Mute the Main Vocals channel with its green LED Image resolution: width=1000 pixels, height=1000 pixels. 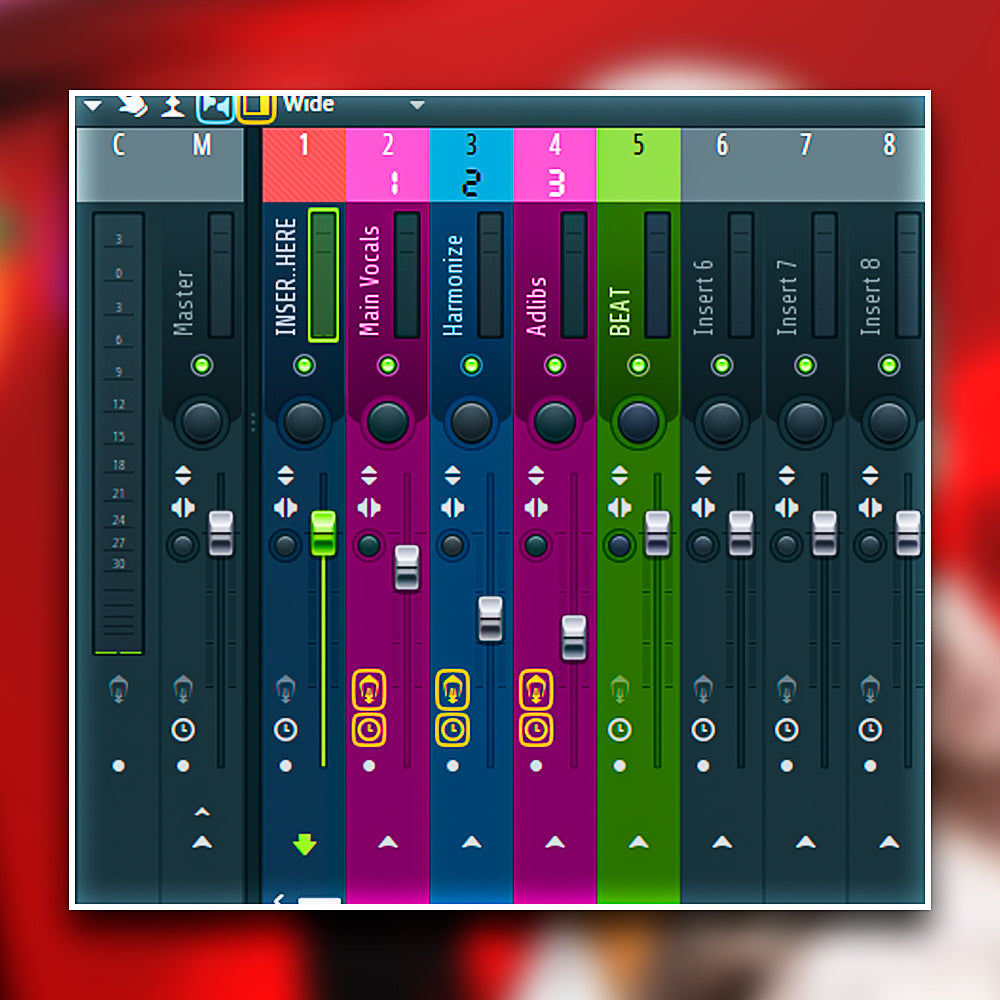pyautogui.click(x=386, y=365)
